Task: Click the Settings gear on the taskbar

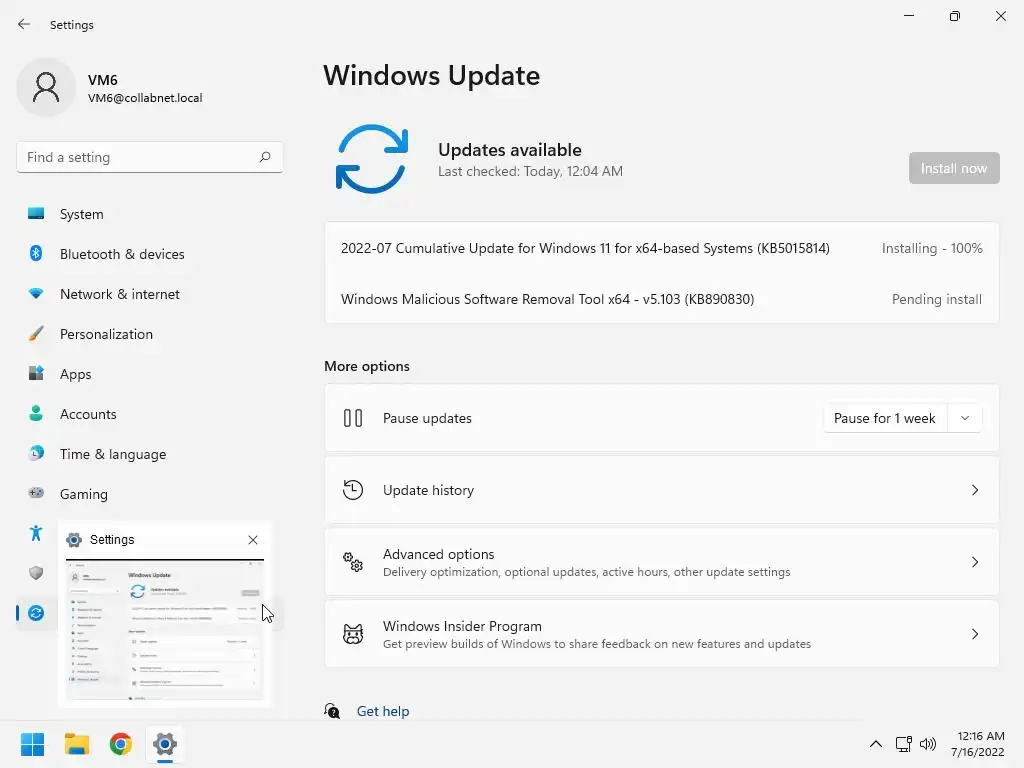Action: pyautogui.click(x=165, y=744)
